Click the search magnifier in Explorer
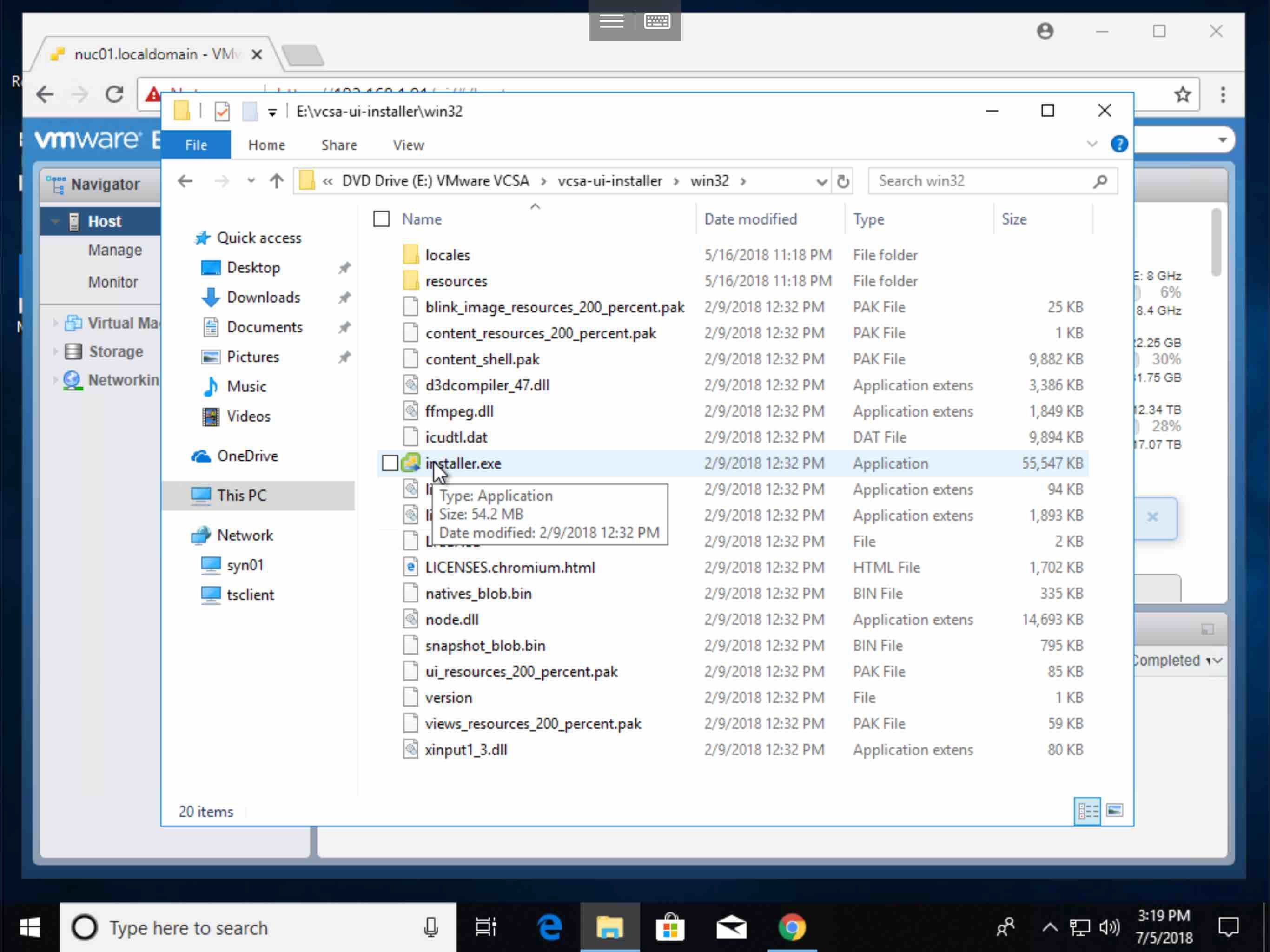 coord(1100,181)
